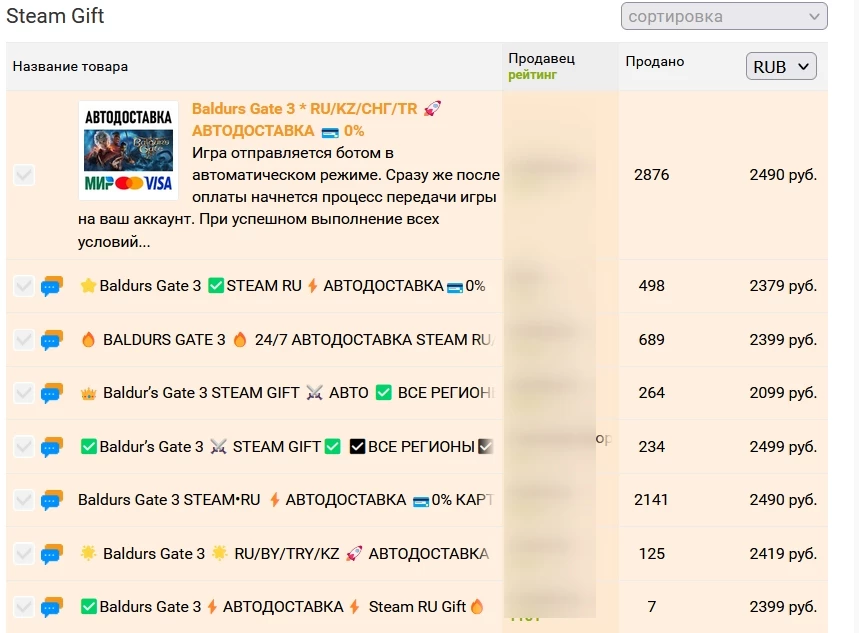Image resolution: width=859 pixels, height=633 pixels.
Task: Select checkbox next to the 2141-sold listing
Action: 24,500
